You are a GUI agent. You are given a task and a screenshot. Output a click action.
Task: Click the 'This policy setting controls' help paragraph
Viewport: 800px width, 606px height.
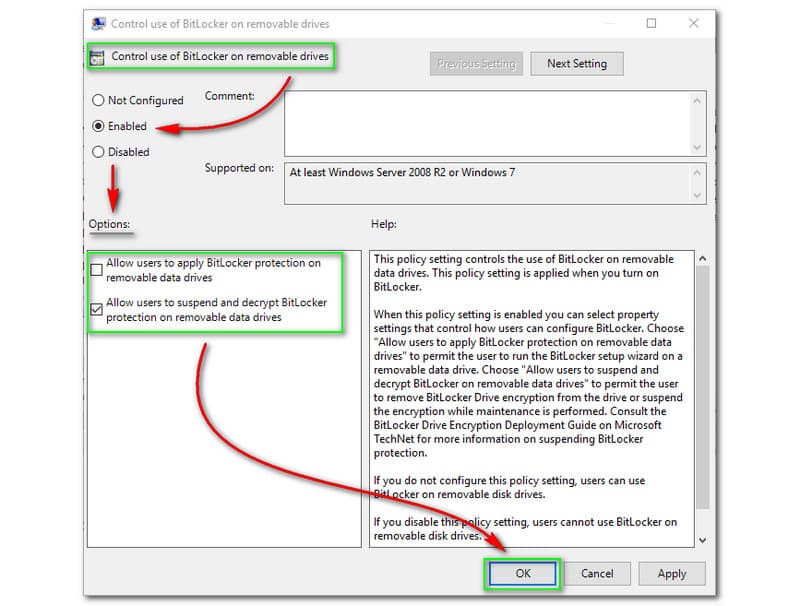524,273
